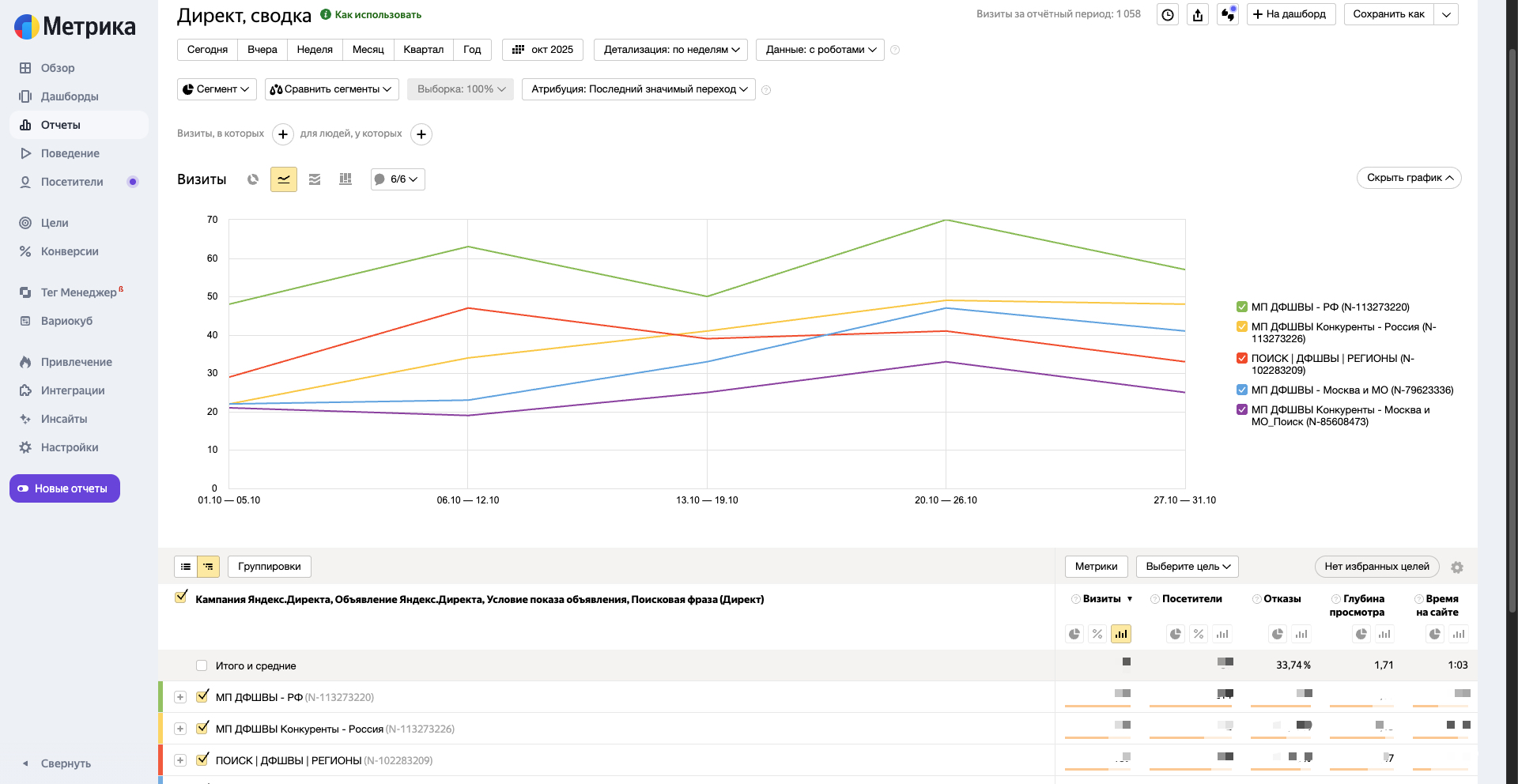Open the Атрибуция attribution dropdown
1518x784 pixels.
click(638, 89)
